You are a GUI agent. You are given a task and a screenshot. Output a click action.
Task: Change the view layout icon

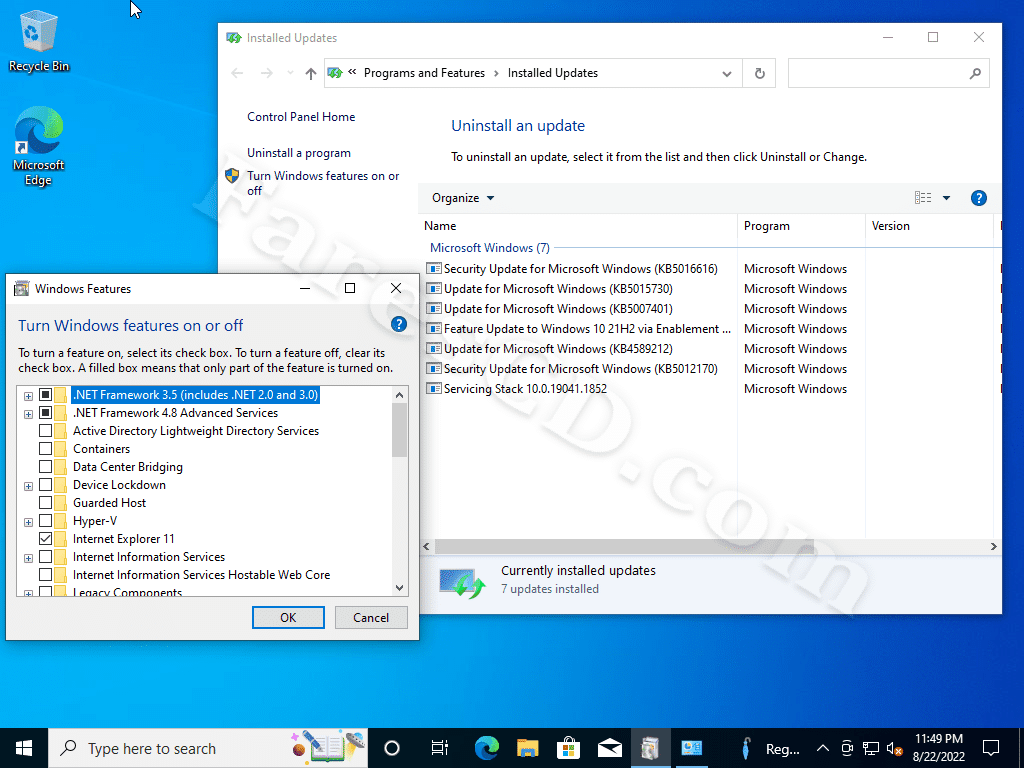[923, 198]
